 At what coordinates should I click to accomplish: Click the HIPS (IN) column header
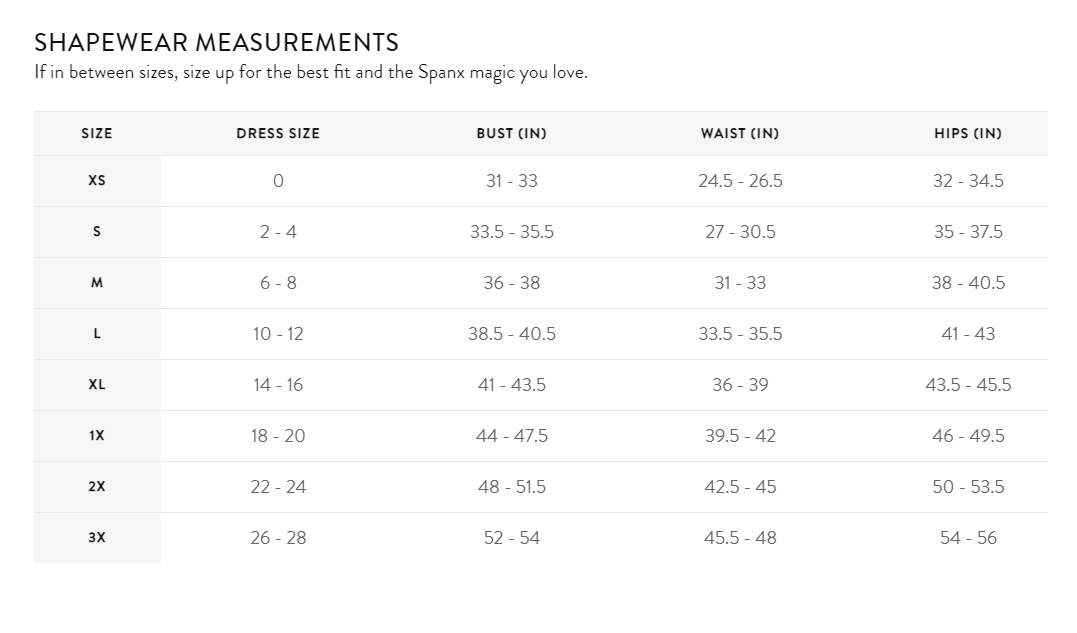point(968,133)
